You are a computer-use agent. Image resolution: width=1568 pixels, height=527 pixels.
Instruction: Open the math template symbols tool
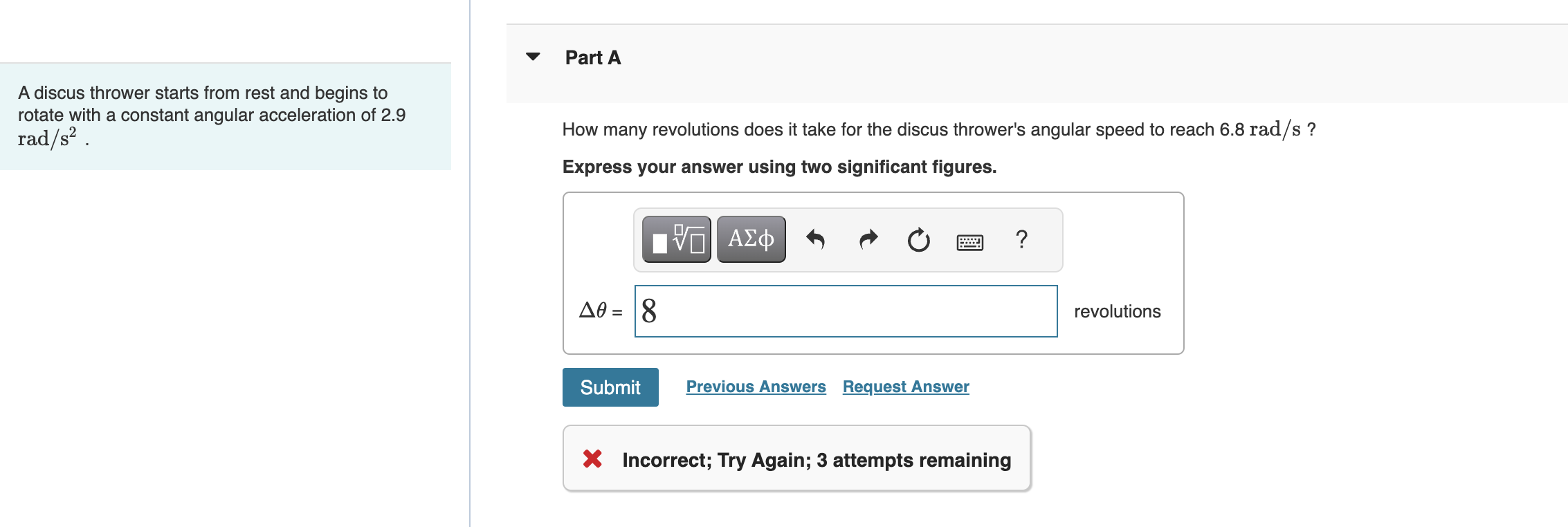675,239
